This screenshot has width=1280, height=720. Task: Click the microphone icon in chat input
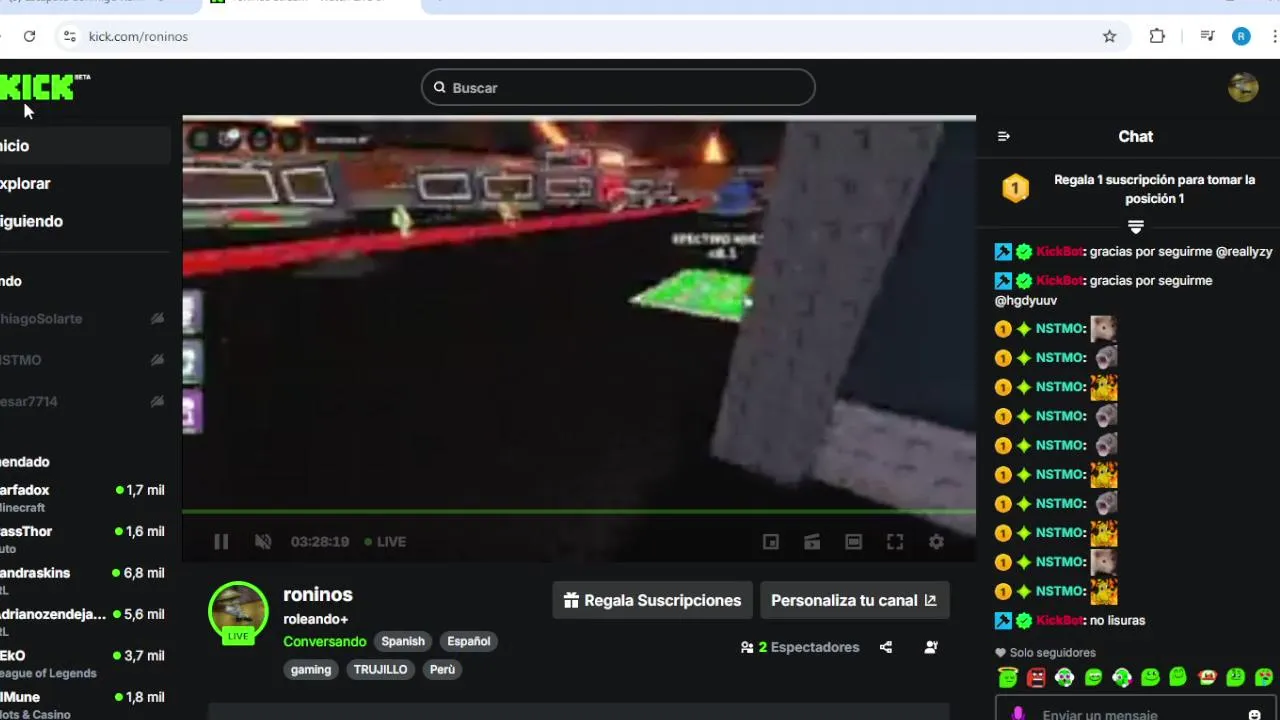pos(1018,714)
